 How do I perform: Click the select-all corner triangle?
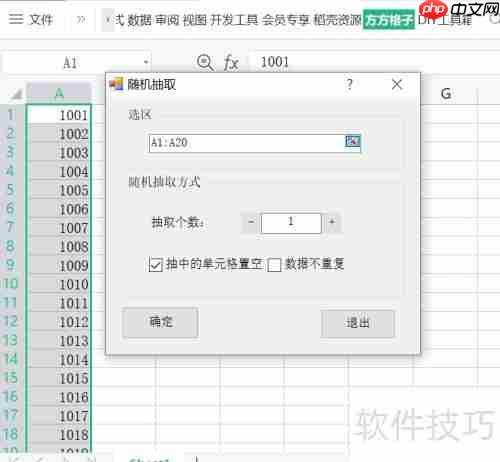pyautogui.click(x=16, y=95)
